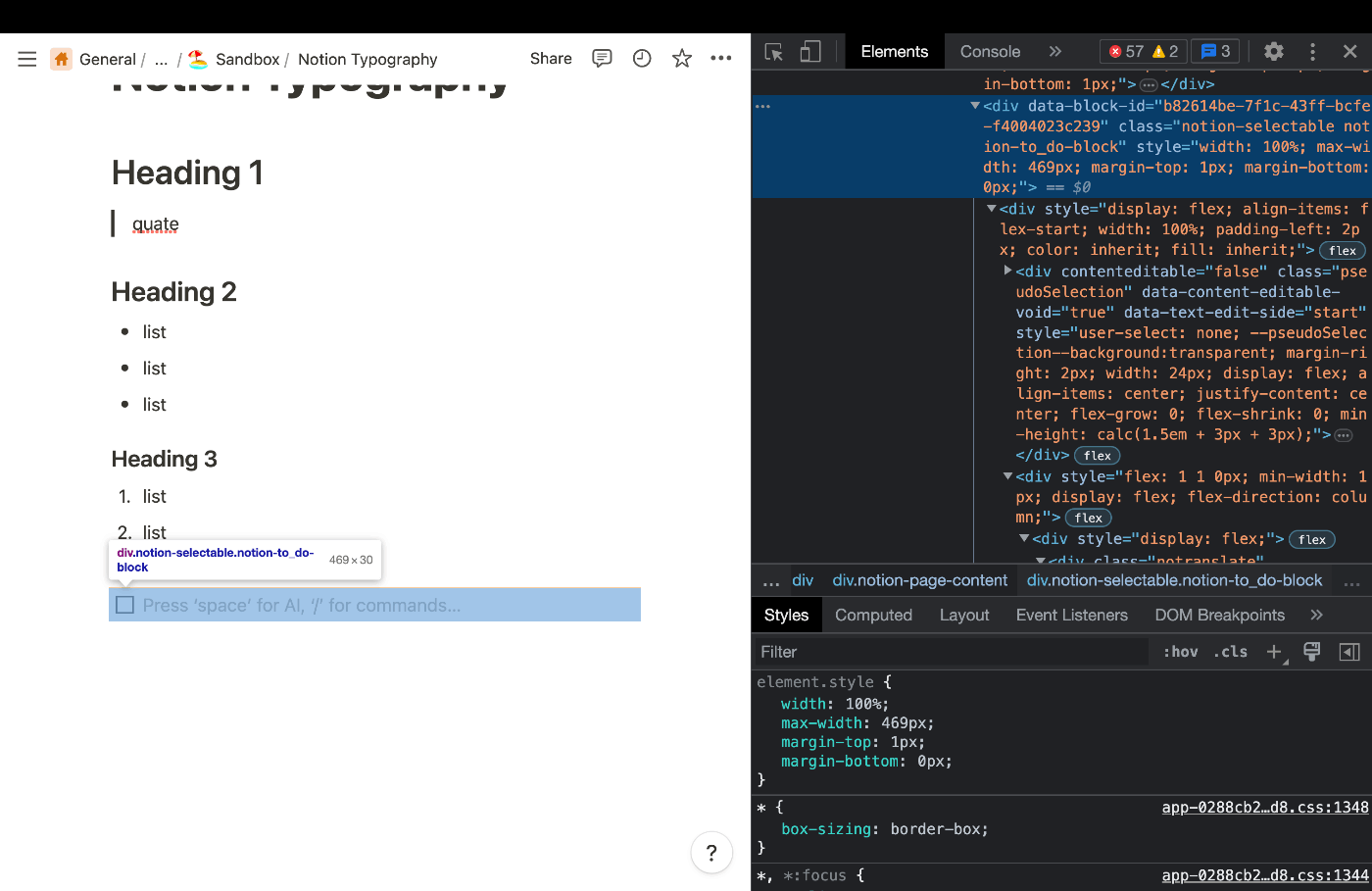
Task: Show more DevTools tabs chevron
Action: coord(1054,52)
